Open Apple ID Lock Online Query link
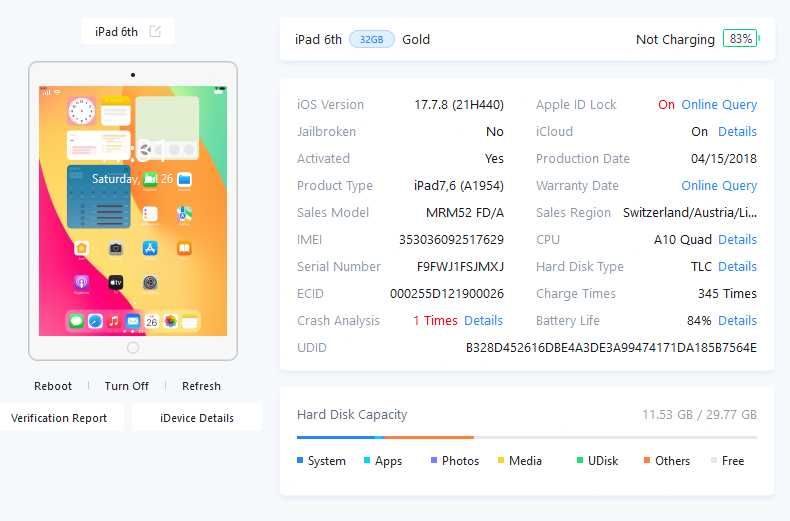This screenshot has height=521, width=790. coord(719,105)
